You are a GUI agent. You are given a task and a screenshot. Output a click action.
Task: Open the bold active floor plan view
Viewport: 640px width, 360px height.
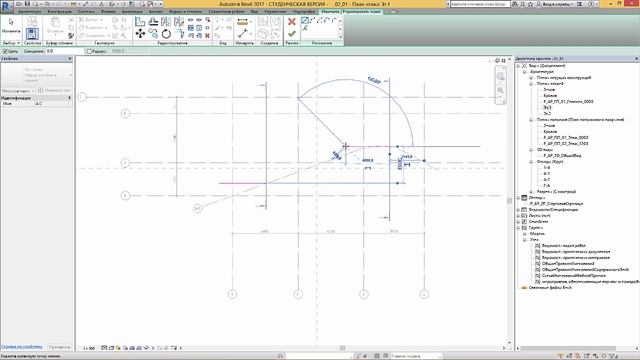coord(547,108)
